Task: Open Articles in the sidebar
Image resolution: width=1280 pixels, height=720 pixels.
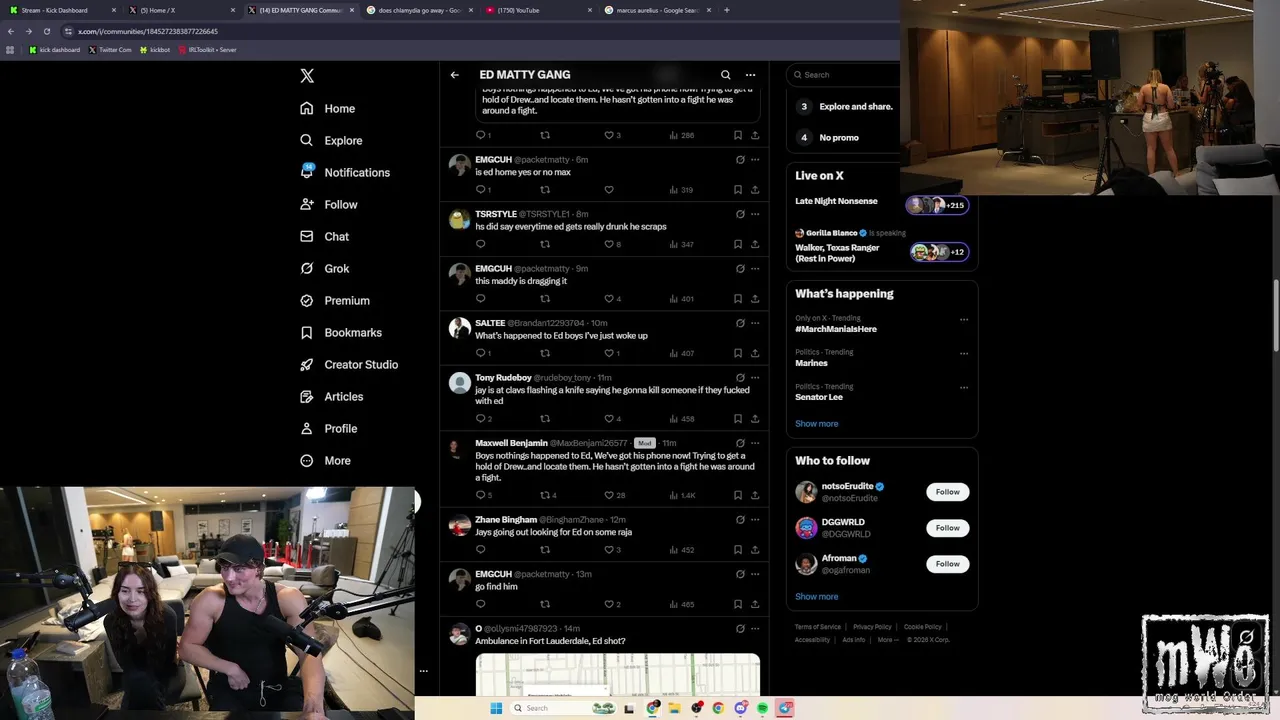Action: pyautogui.click(x=331, y=396)
